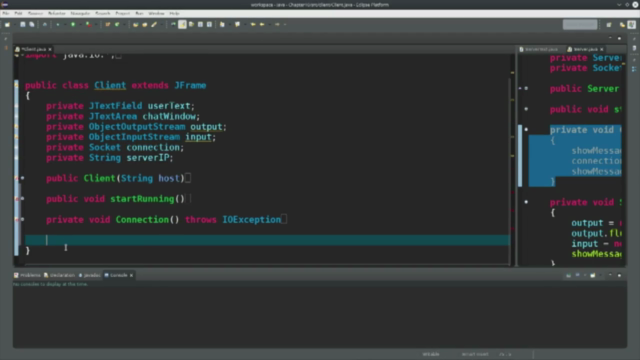Expand the folded Connection() method
The image size is (640, 360).
(22, 219)
